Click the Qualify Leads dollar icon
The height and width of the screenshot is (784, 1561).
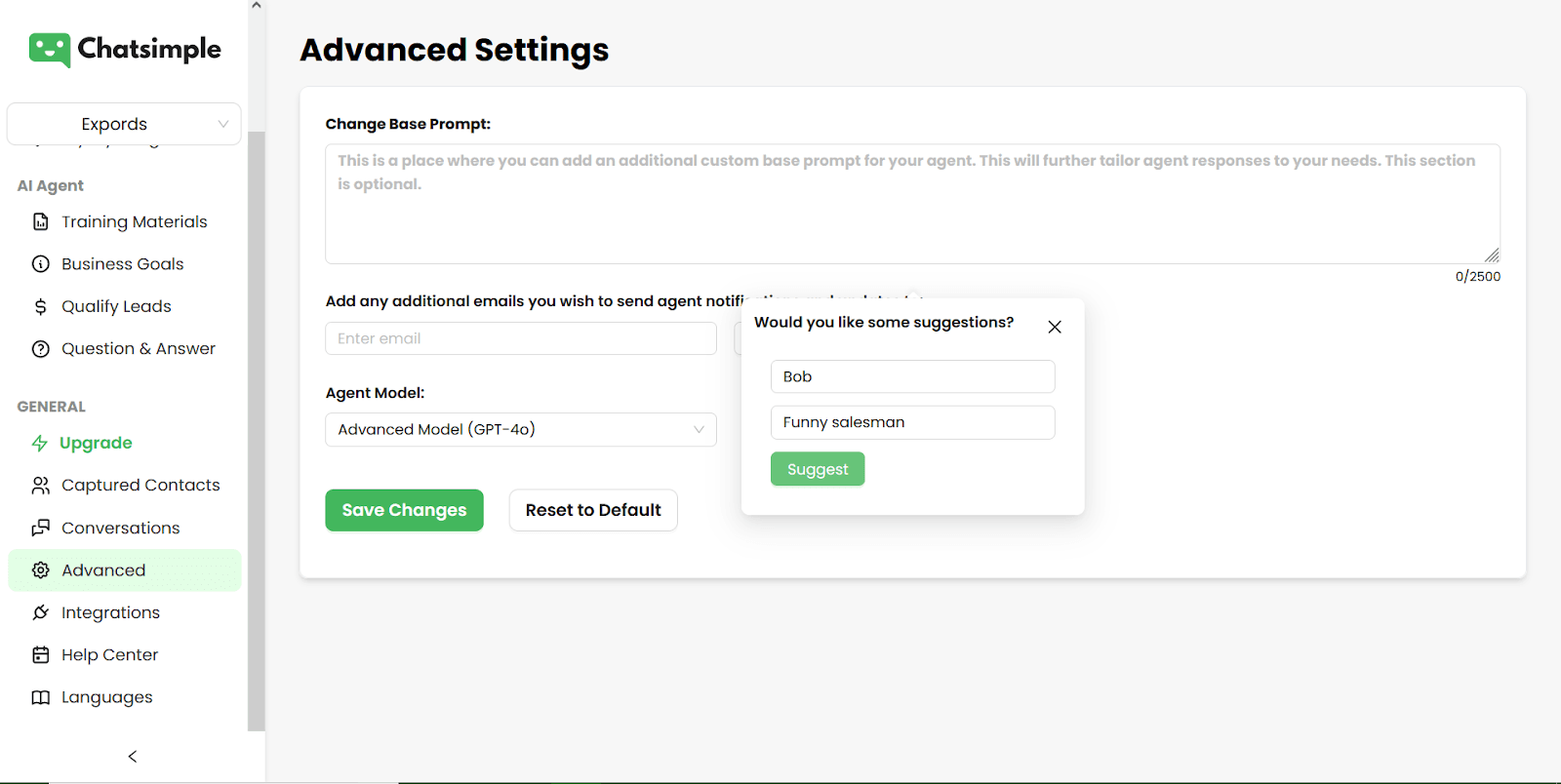(40, 307)
